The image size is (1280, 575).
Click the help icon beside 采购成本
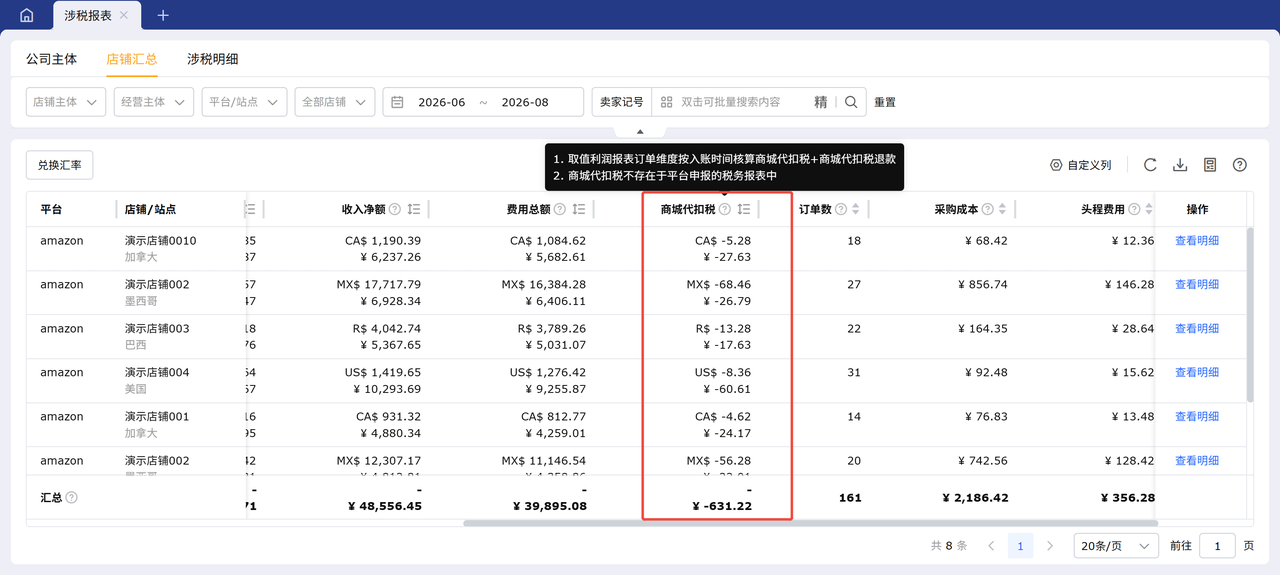pos(988,209)
